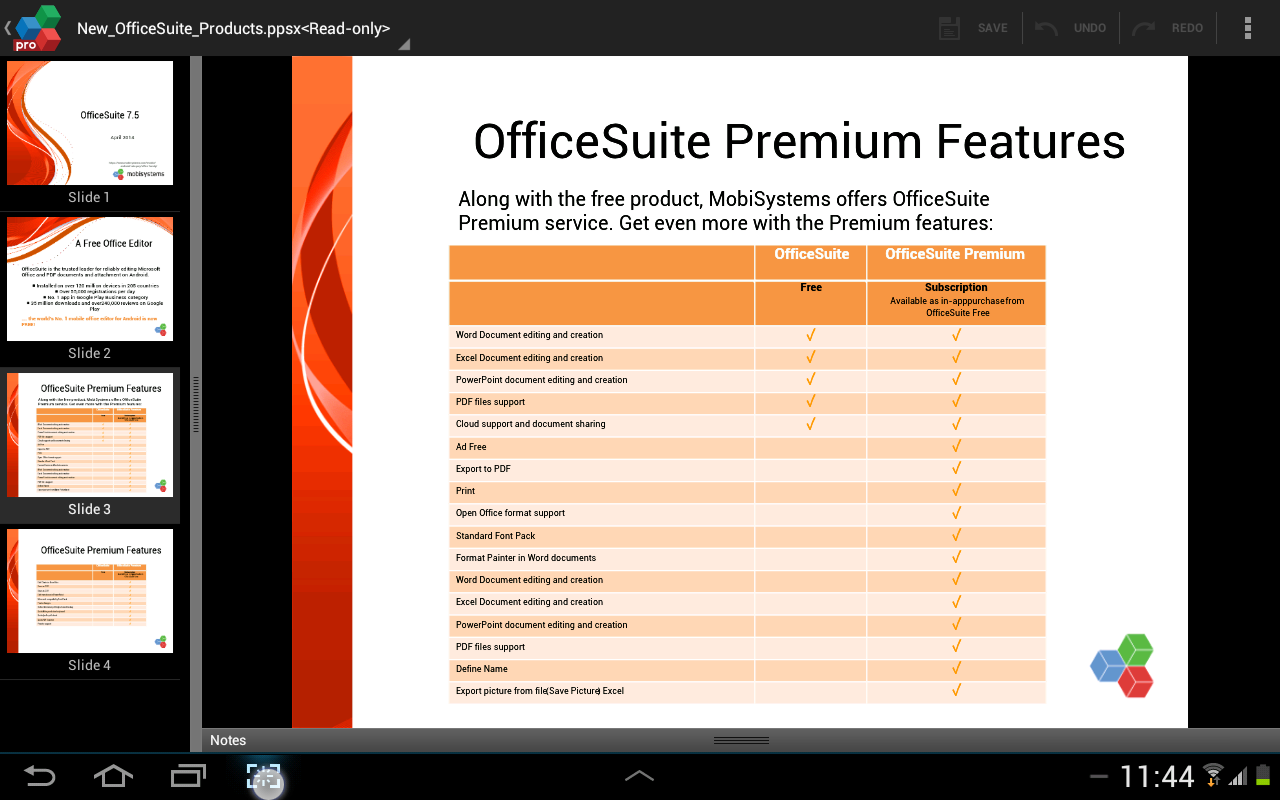Click the Save disk icon
Viewport: 1280px width, 800px height.
[x=950, y=28]
